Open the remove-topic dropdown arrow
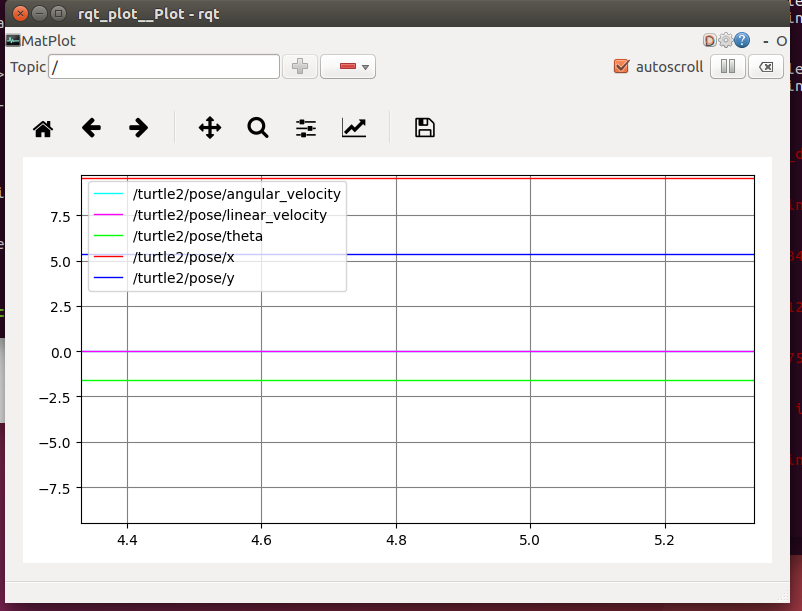The height and width of the screenshot is (611, 802). click(x=364, y=66)
